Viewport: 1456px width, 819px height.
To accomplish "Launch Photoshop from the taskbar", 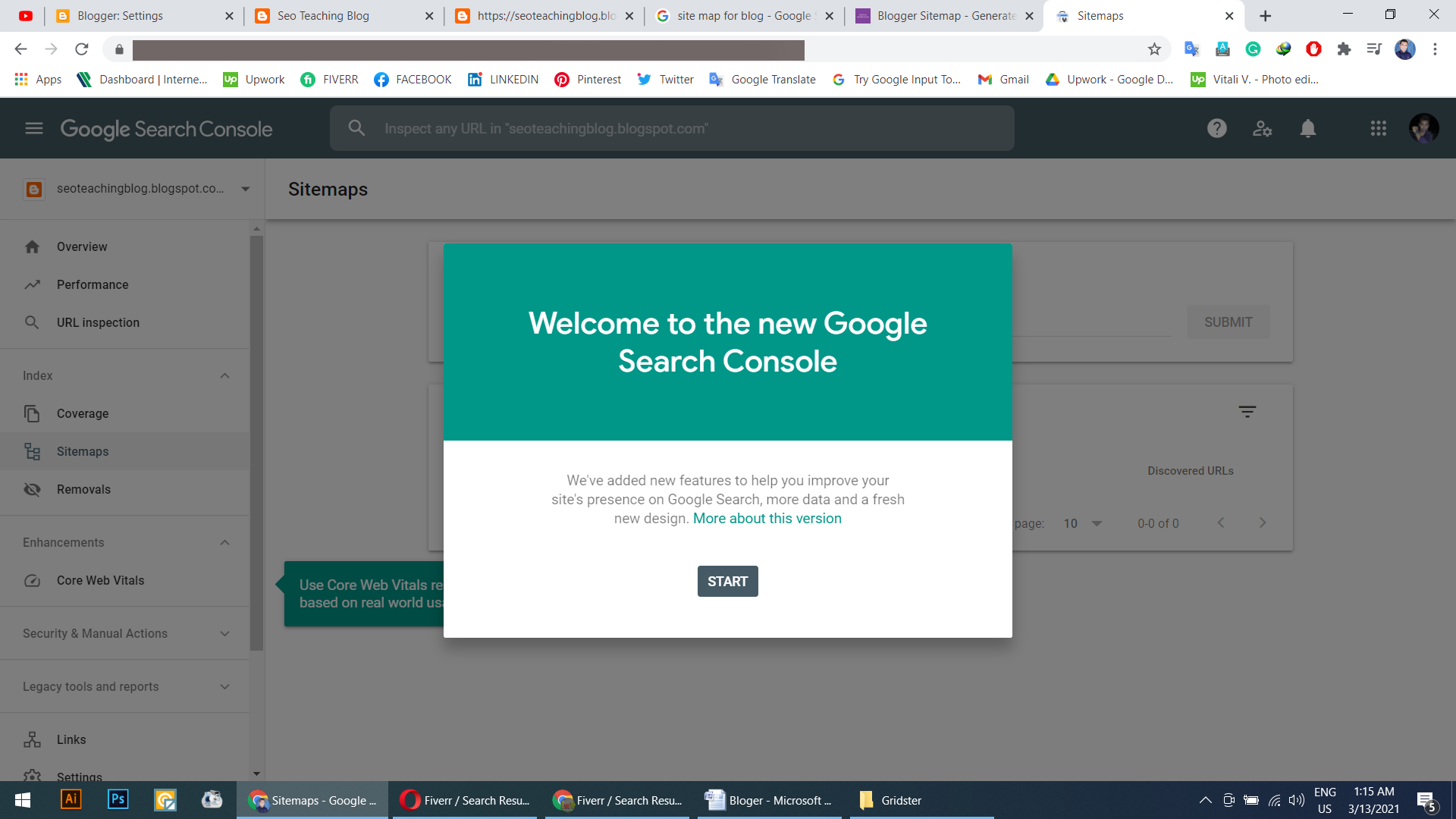I will coord(118,799).
